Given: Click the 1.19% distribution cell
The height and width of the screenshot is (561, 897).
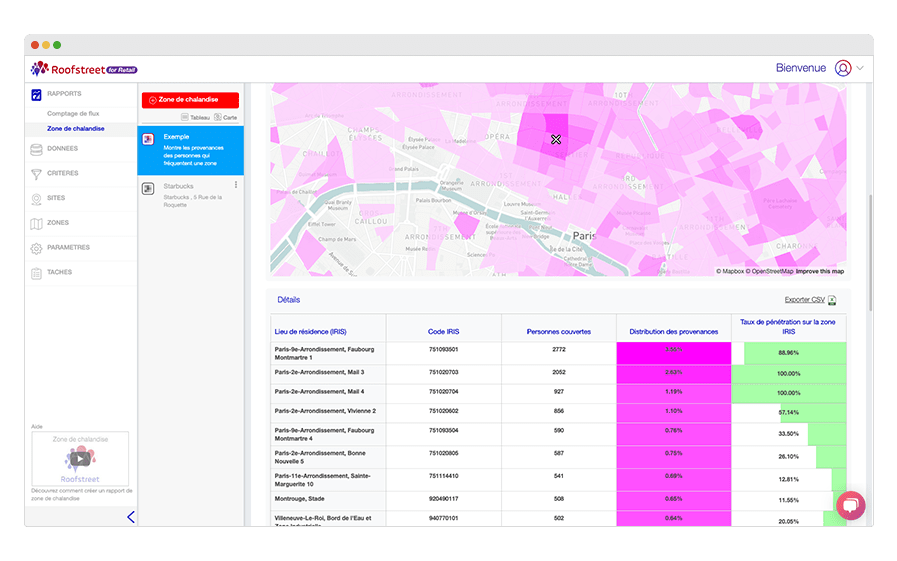Looking at the screenshot, I should click(x=674, y=394).
